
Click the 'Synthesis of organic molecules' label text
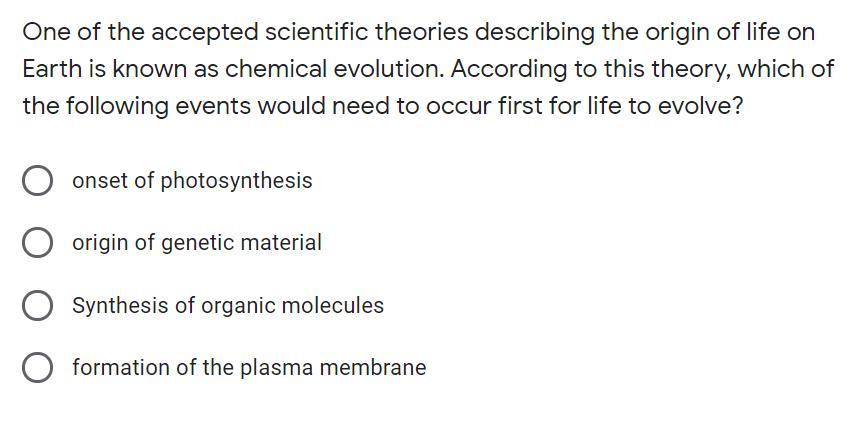click(x=228, y=306)
